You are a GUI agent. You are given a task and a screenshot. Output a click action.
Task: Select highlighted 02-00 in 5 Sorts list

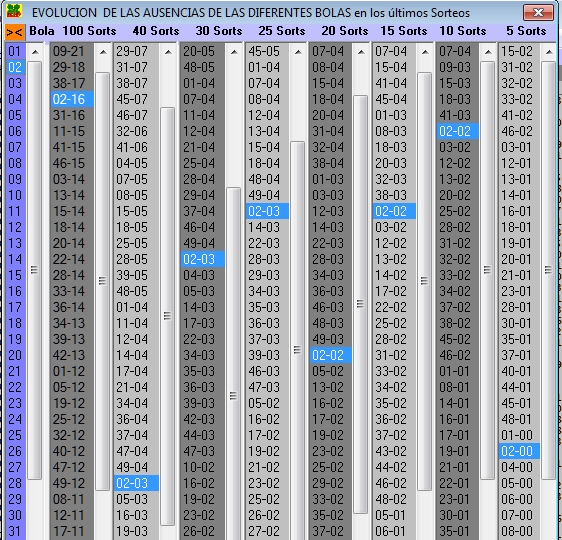coord(519,451)
